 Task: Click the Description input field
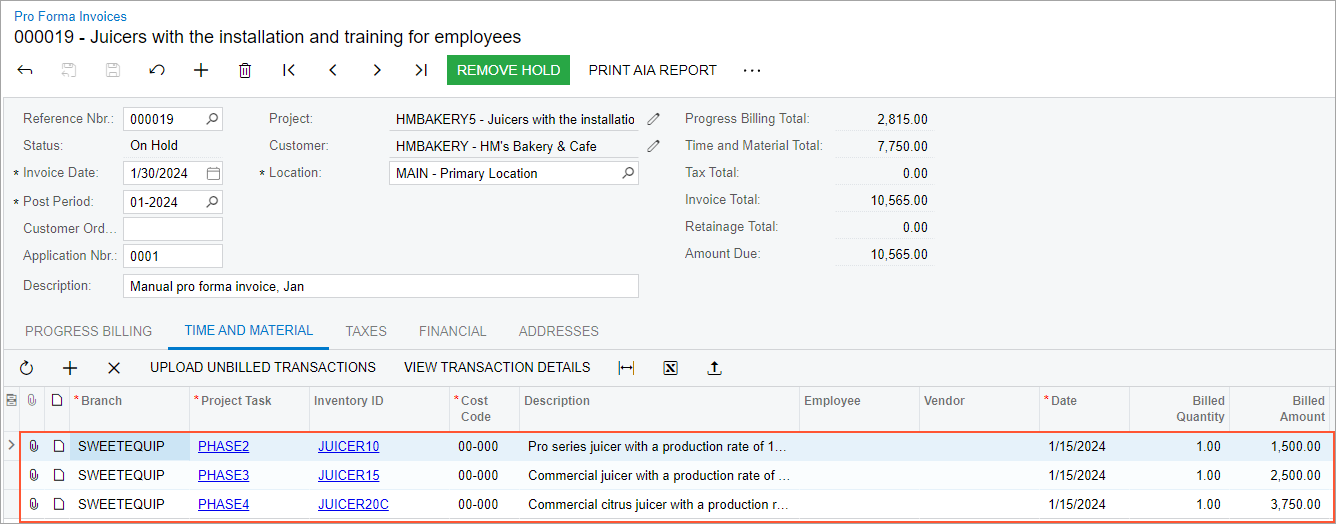pyautogui.click(x=381, y=286)
